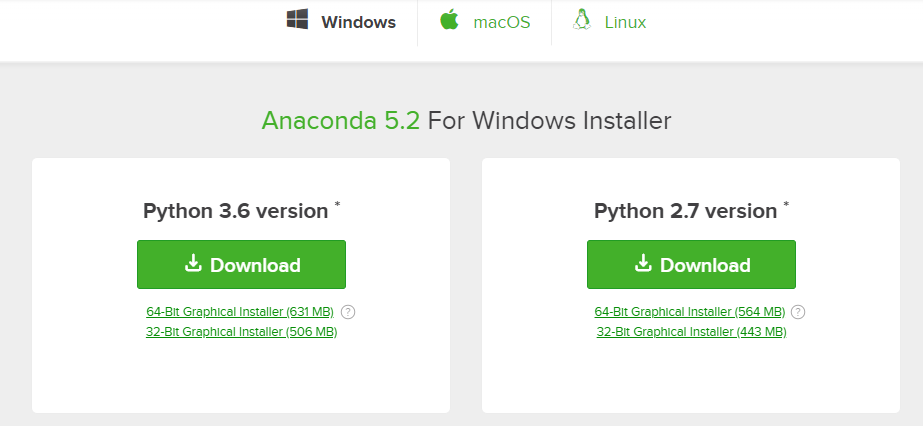Click the Python 2.7 version heading
The image size is (923, 426).
pyautogui.click(x=685, y=211)
